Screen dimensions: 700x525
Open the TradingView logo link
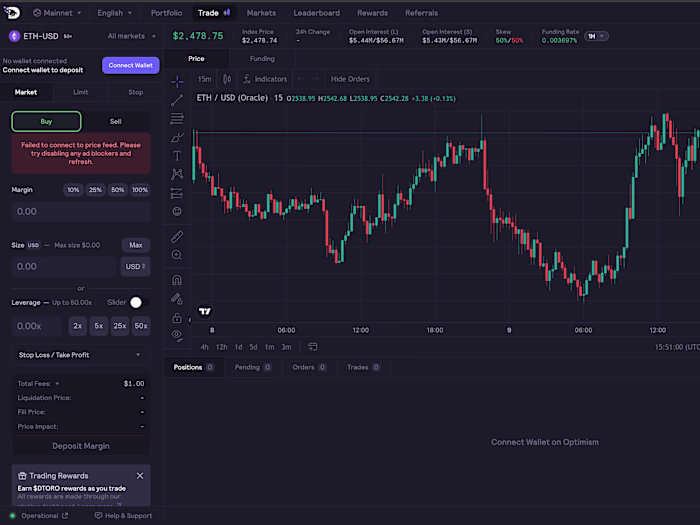205,311
